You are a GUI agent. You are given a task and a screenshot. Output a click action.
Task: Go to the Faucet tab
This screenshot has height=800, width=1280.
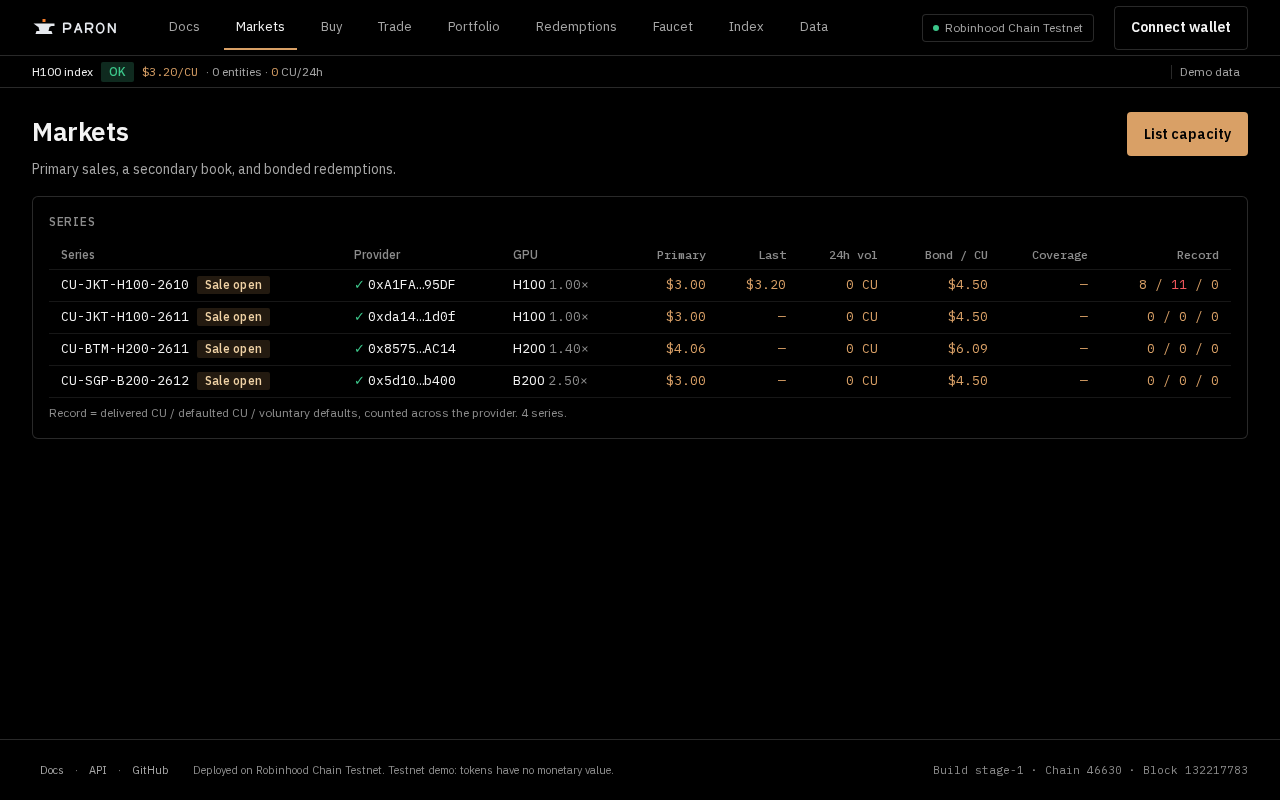click(673, 27)
